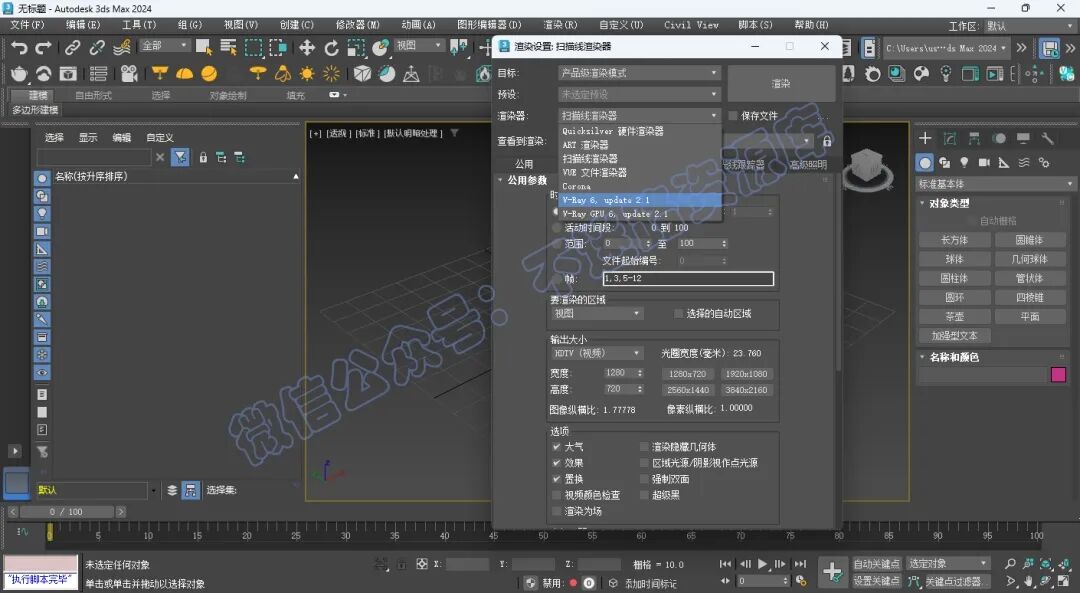Uncheck the 大气 option
The height and width of the screenshot is (593, 1080).
pyautogui.click(x=557, y=446)
